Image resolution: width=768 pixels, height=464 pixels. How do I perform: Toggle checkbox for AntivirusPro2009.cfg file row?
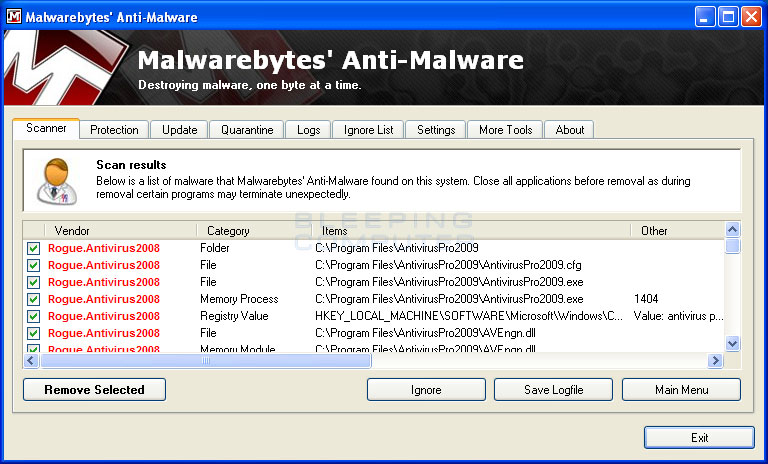click(x=33, y=266)
